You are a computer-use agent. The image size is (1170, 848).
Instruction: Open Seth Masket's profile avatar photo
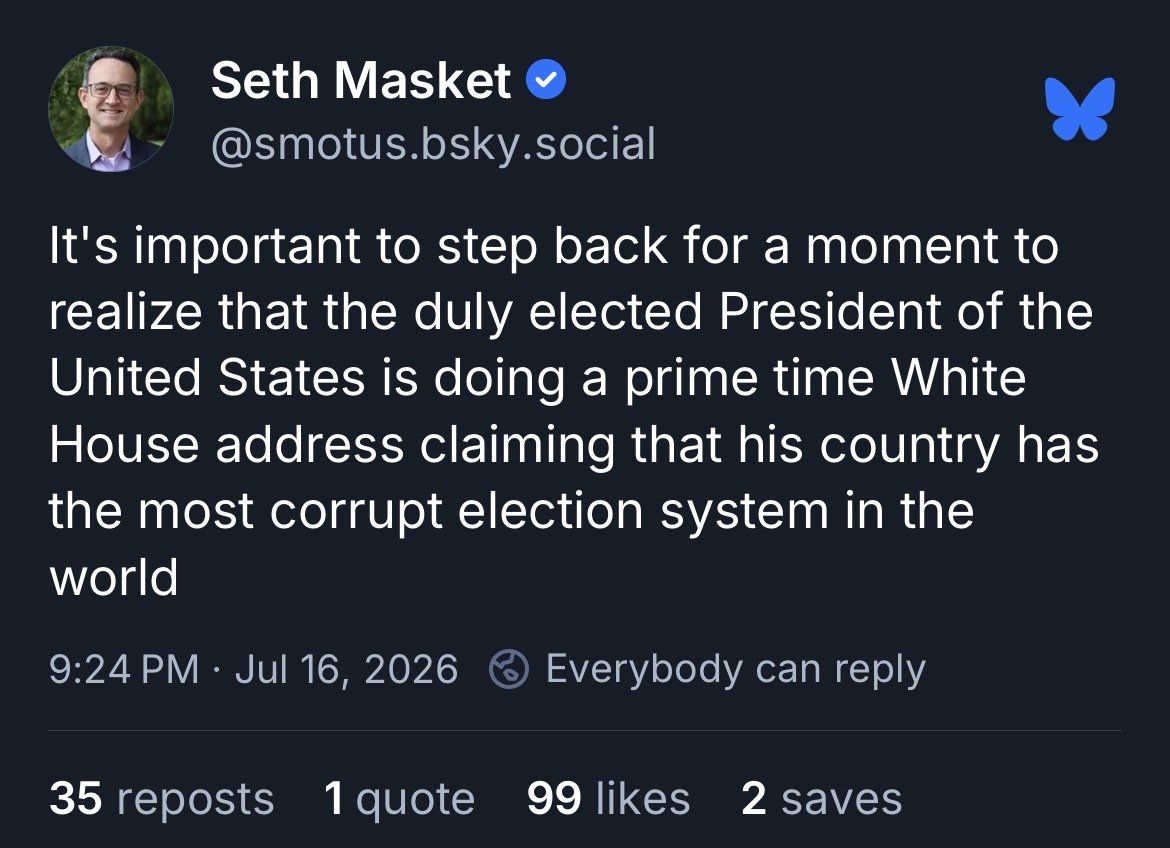click(110, 109)
